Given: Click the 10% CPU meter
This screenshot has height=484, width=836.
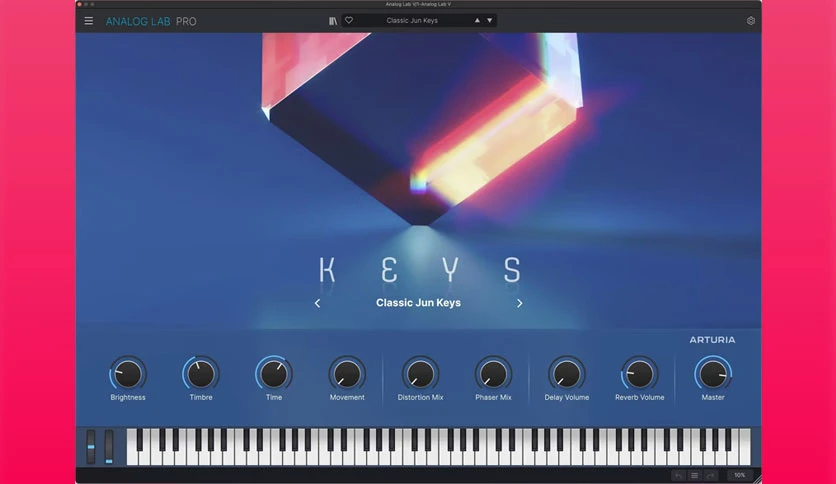Looking at the screenshot, I should point(739,475).
